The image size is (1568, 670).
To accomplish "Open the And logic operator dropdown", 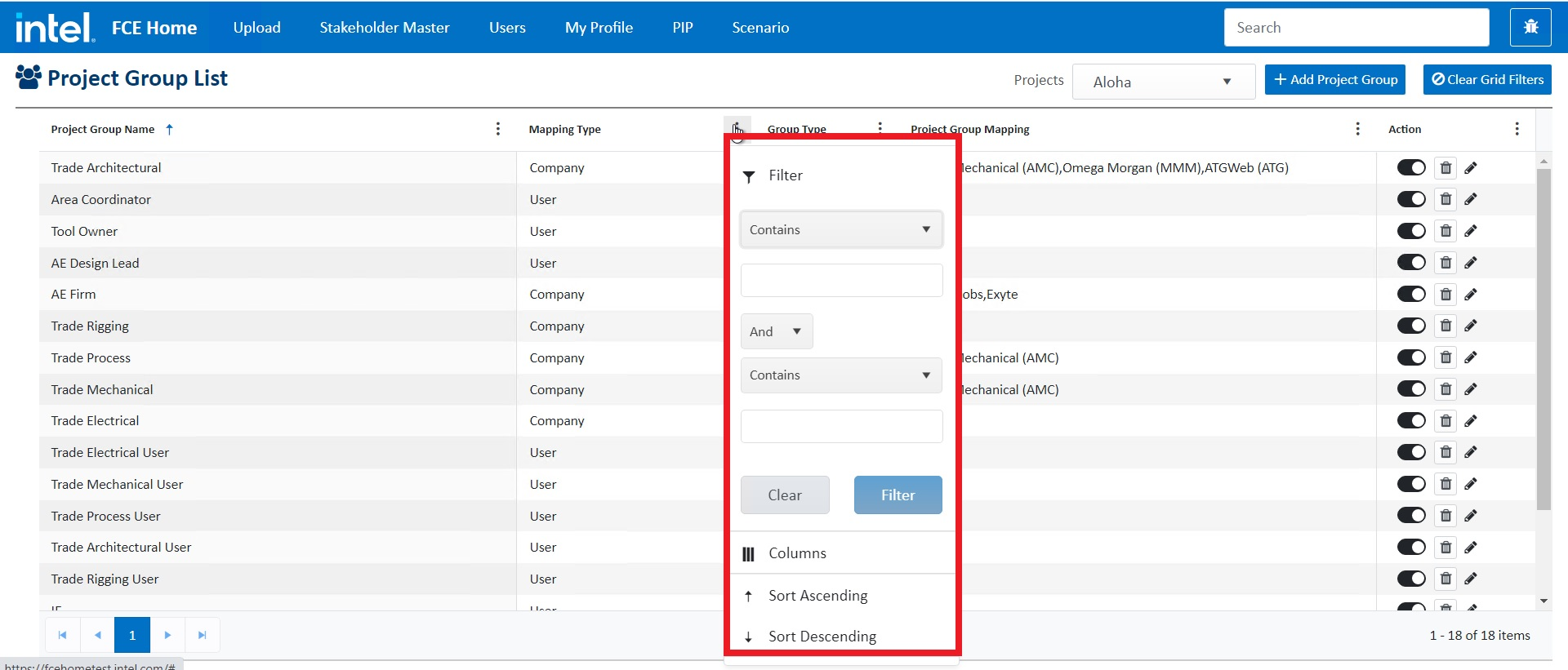I will tap(776, 331).
